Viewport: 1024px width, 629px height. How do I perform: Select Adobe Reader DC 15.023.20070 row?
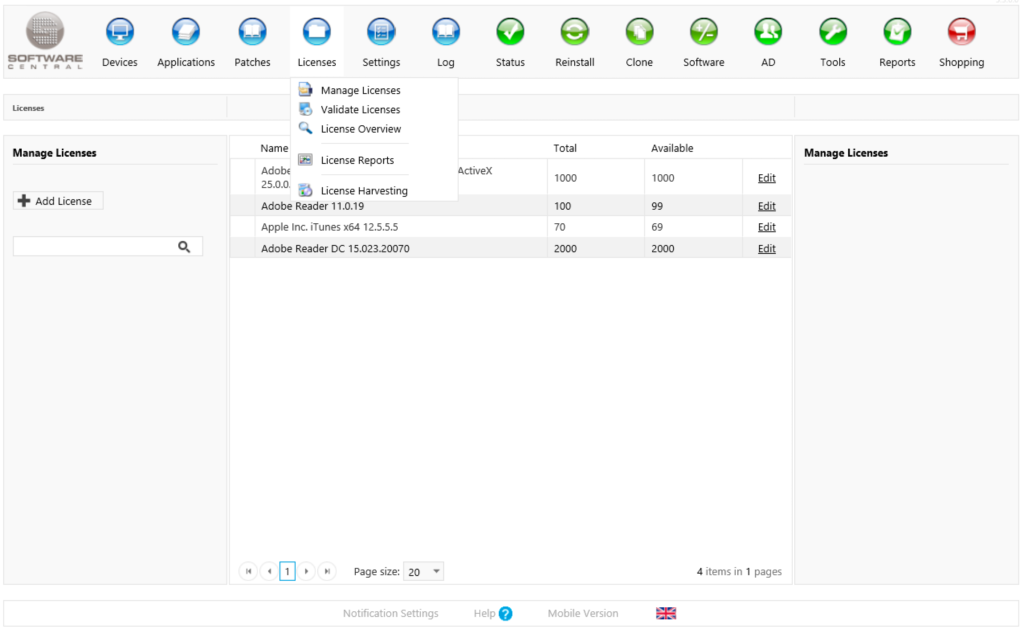point(510,248)
